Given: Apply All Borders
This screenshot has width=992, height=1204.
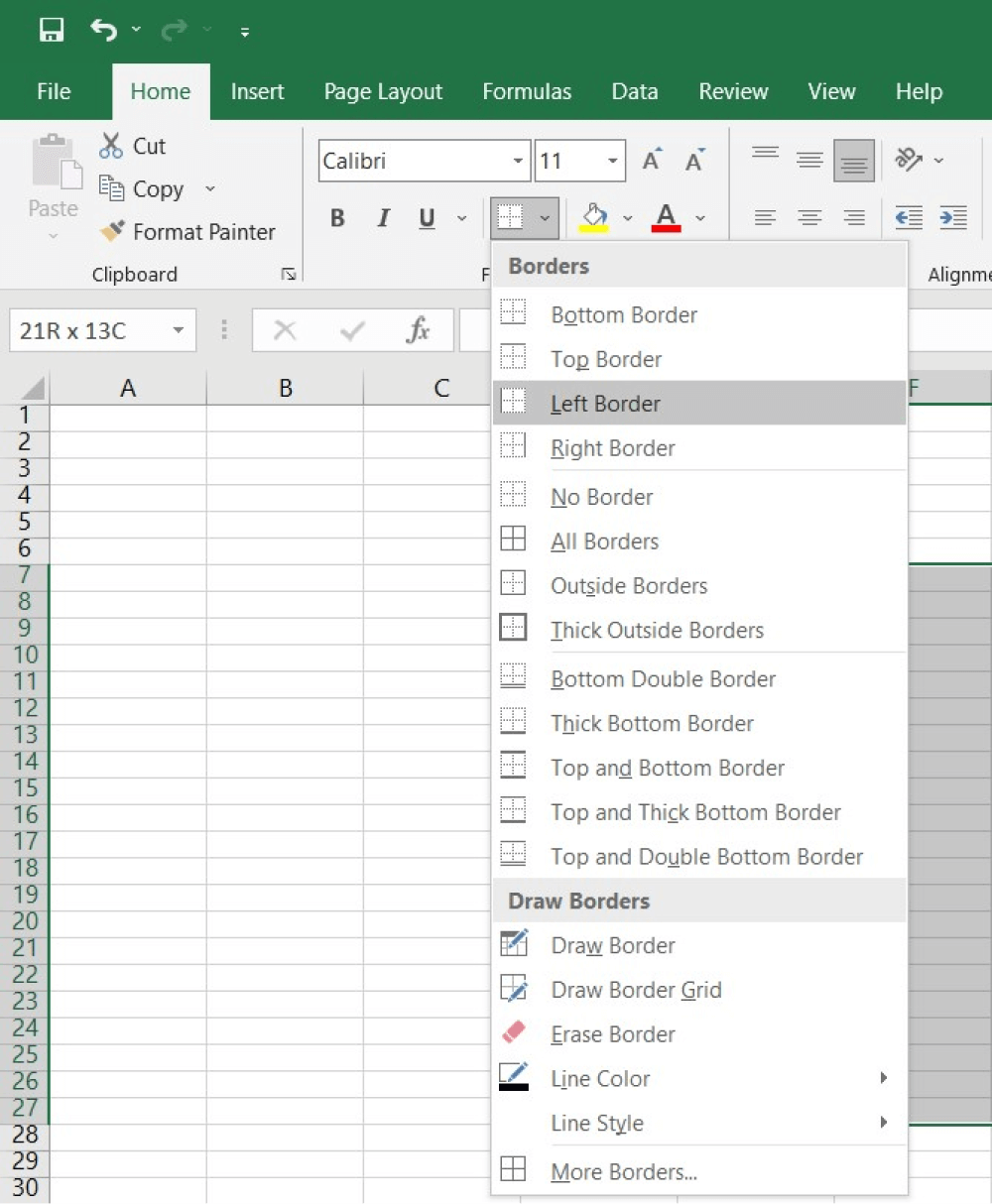Looking at the screenshot, I should coord(699,542).
